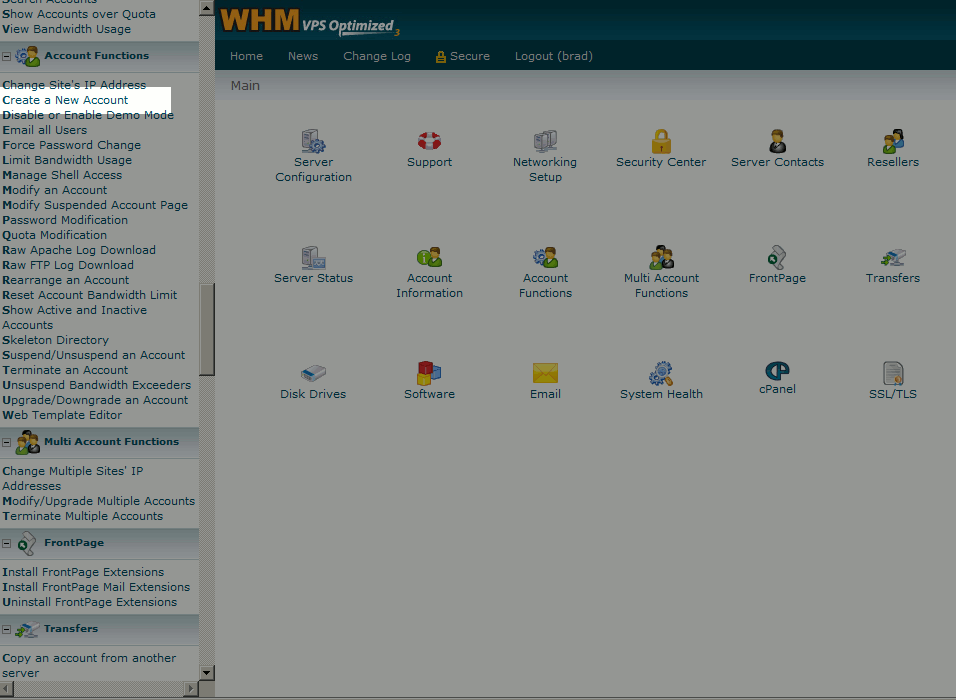Open Modify an Account link
Image resolution: width=956 pixels, height=700 pixels.
click(55, 190)
